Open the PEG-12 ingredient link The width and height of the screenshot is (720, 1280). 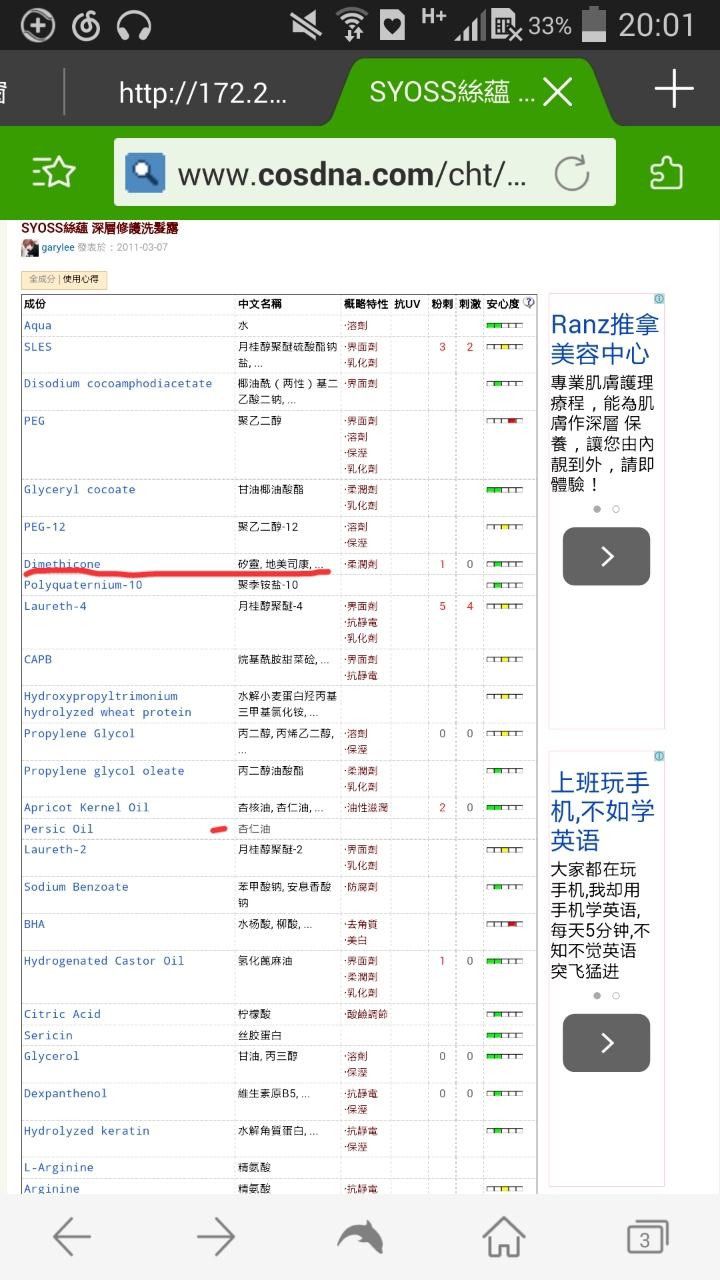(45, 527)
